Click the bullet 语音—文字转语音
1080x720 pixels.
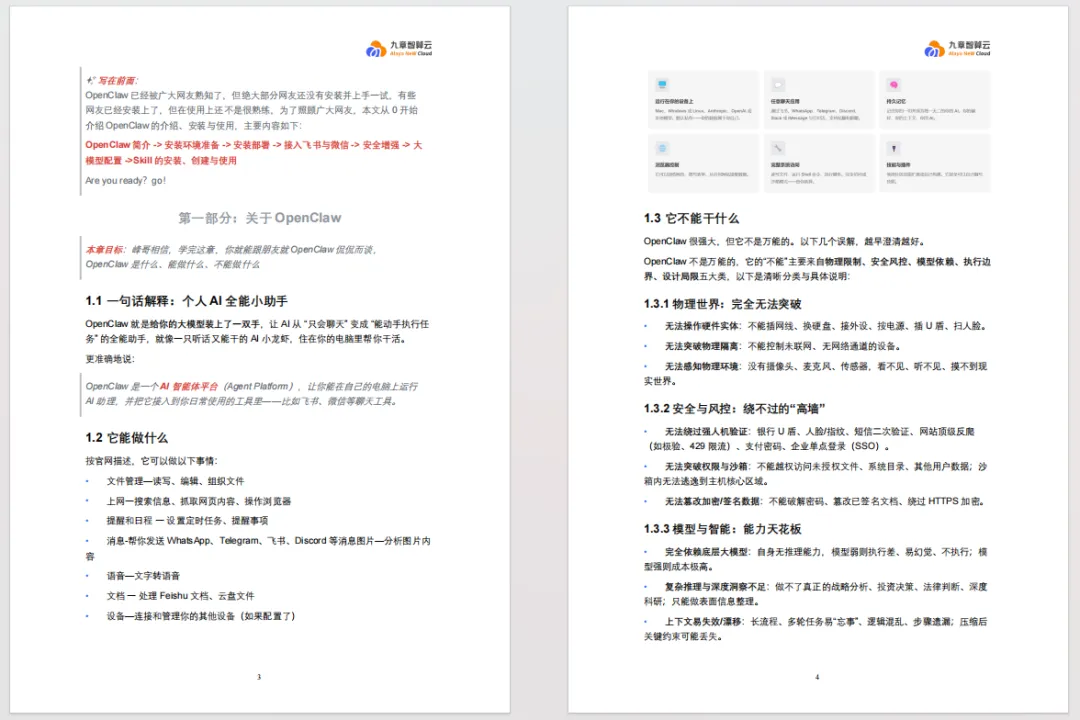coord(143,575)
